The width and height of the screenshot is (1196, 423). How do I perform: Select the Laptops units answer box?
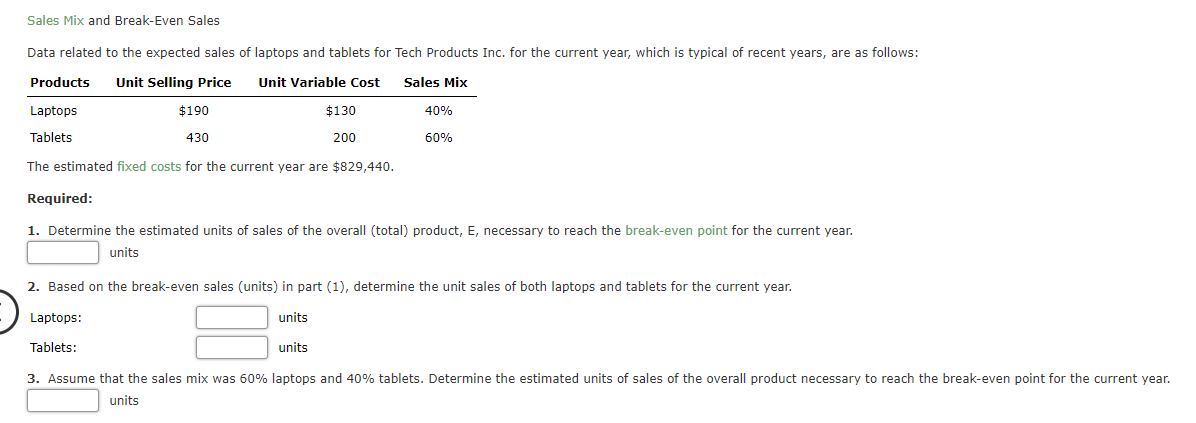click(232, 317)
